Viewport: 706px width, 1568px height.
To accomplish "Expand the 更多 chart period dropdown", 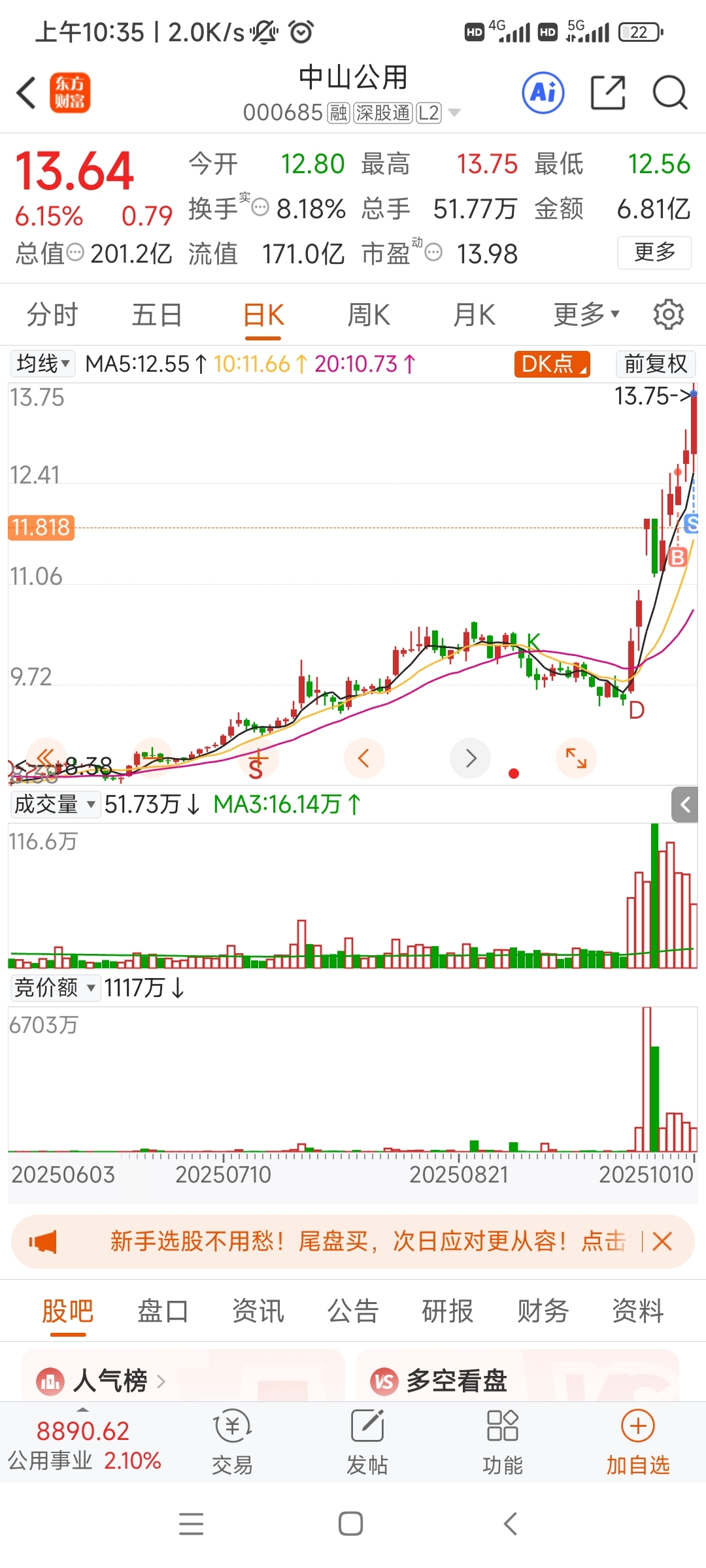I will click(586, 315).
